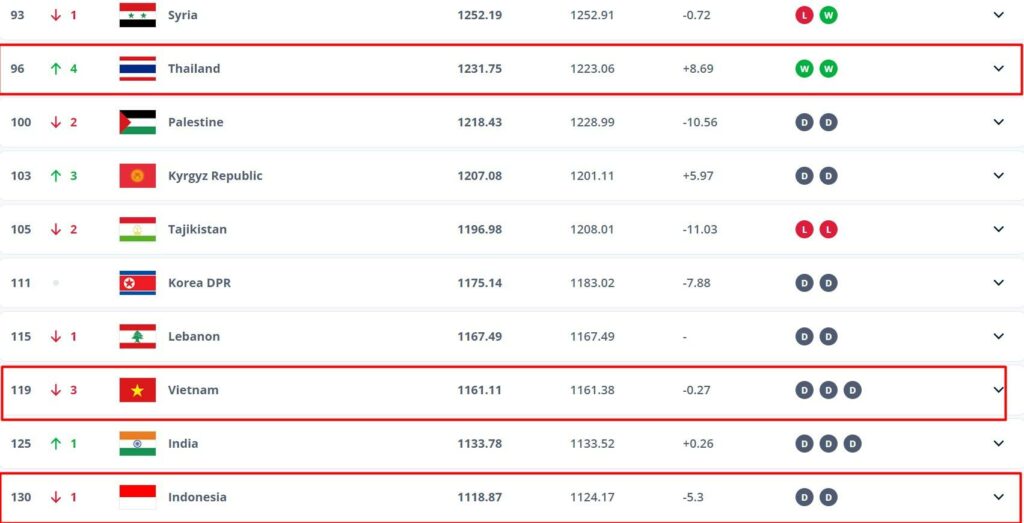1024x523 pixels.
Task: Expand the Indonesia row chevron
Action: pyautogui.click(x=998, y=497)
